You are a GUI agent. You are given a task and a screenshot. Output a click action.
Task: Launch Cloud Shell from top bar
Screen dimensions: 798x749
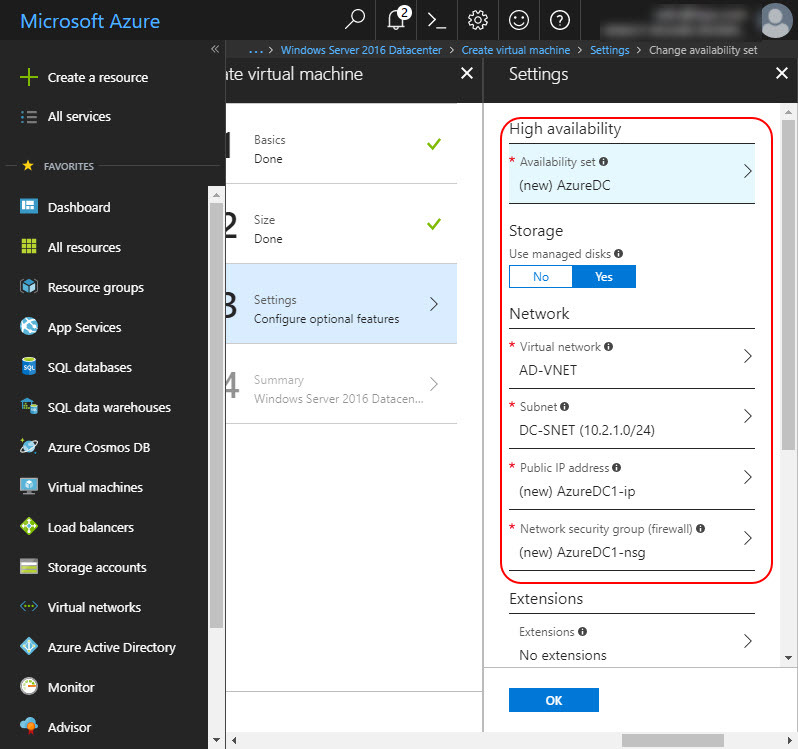click(x=437, y=20)
